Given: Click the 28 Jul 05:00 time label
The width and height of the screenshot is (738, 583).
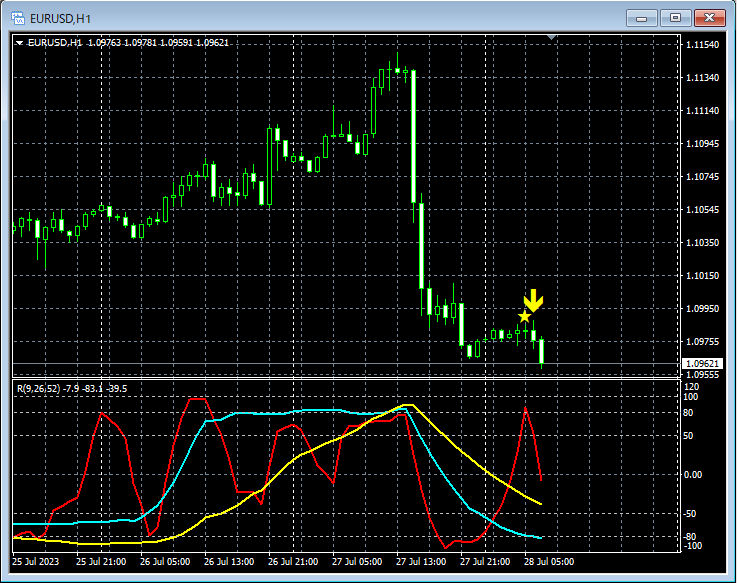Looking at the screenshot, I should click(549, 562).
